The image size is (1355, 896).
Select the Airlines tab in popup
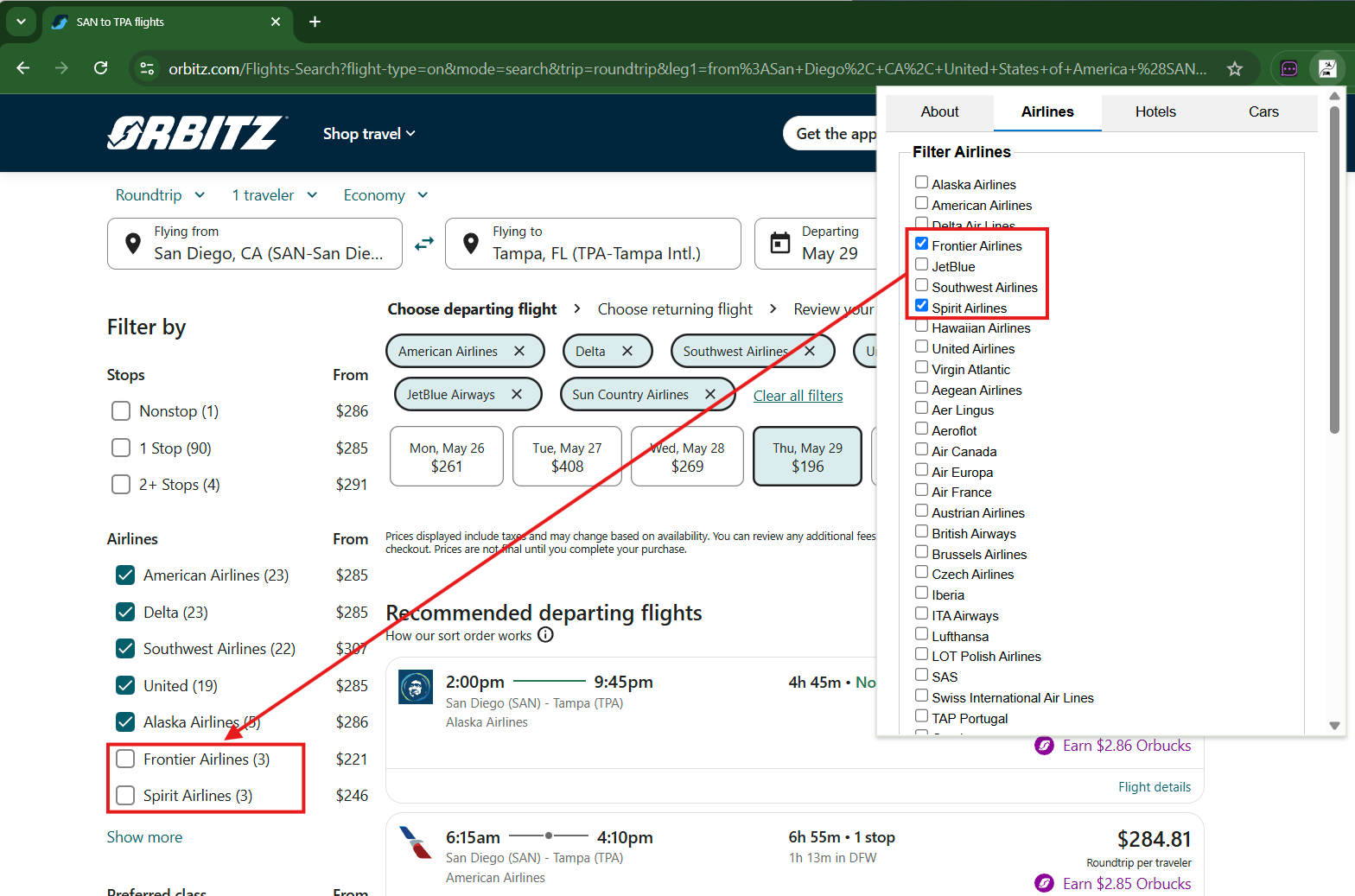point(1047,111)
